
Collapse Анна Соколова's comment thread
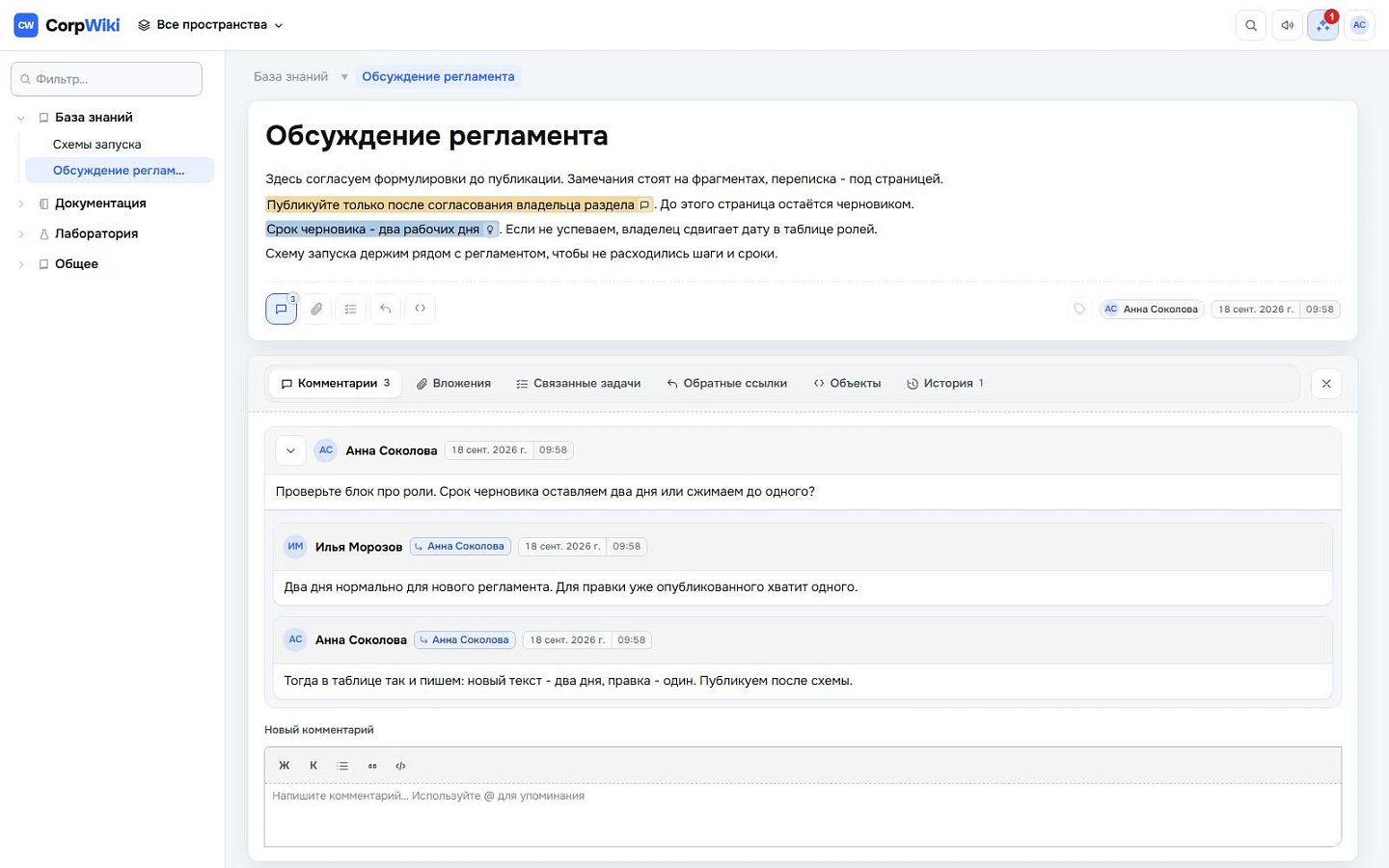(x=290, y=450)
